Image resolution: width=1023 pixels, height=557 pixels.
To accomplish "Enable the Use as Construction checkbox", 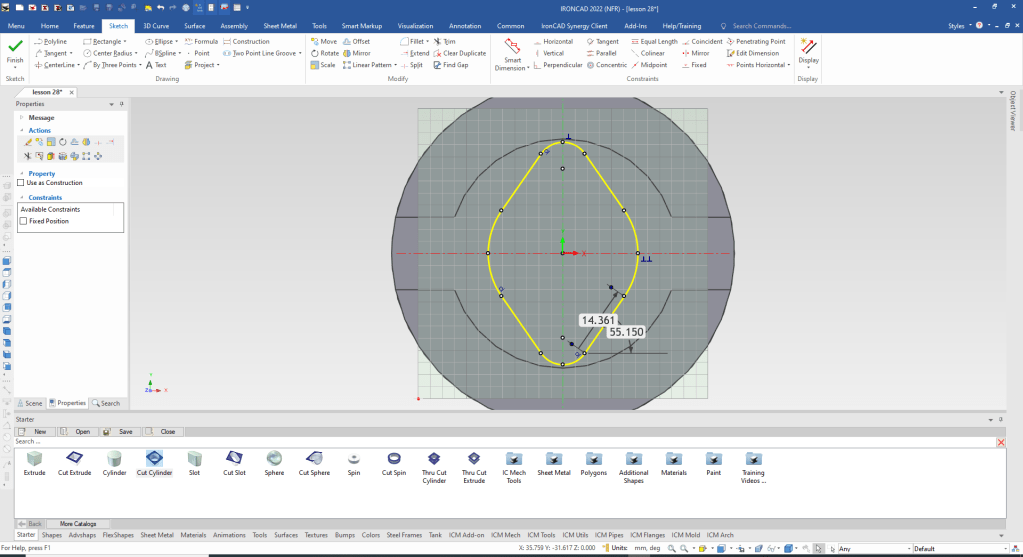I will tap(21, 183).
